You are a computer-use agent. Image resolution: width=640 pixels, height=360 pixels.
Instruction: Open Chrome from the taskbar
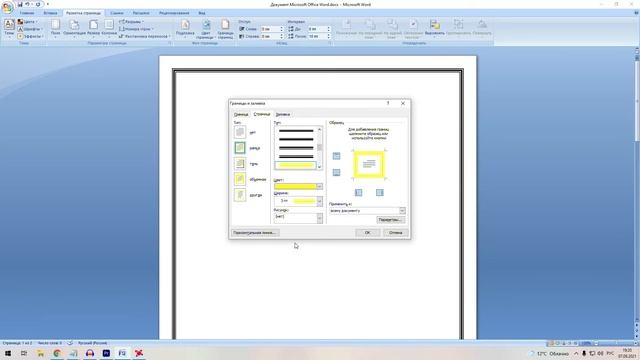(x=57, y=353)
